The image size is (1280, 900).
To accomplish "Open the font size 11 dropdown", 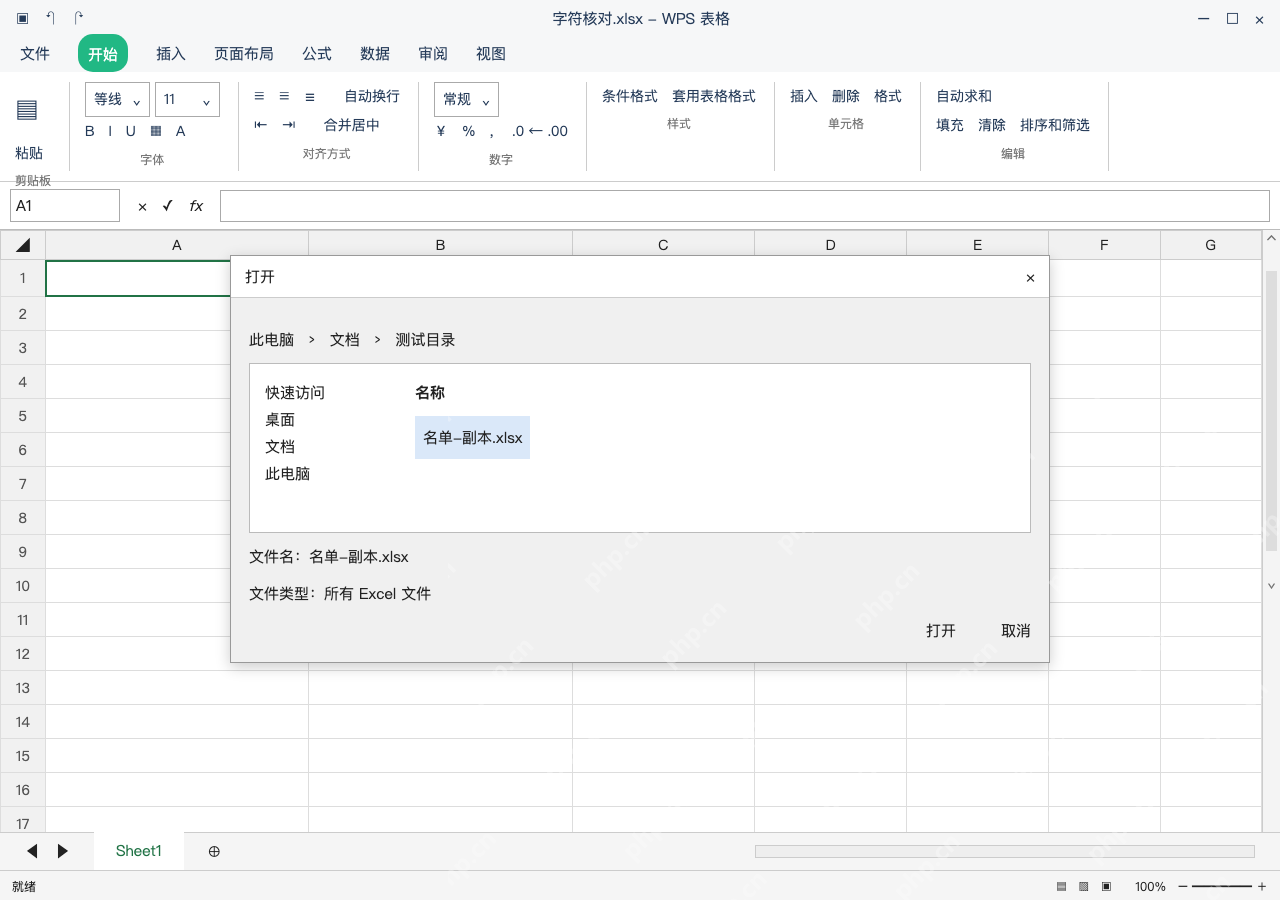I will (187, 100).
